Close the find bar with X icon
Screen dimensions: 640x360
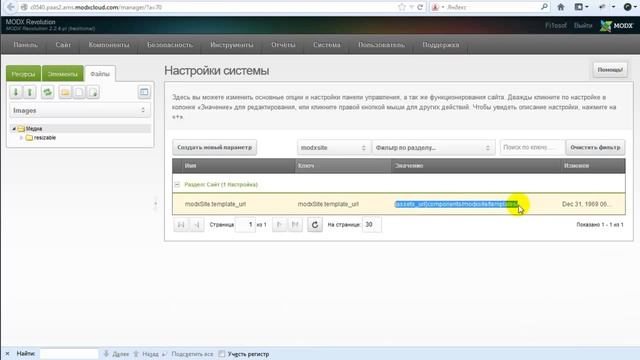click(x=7, y=354)
